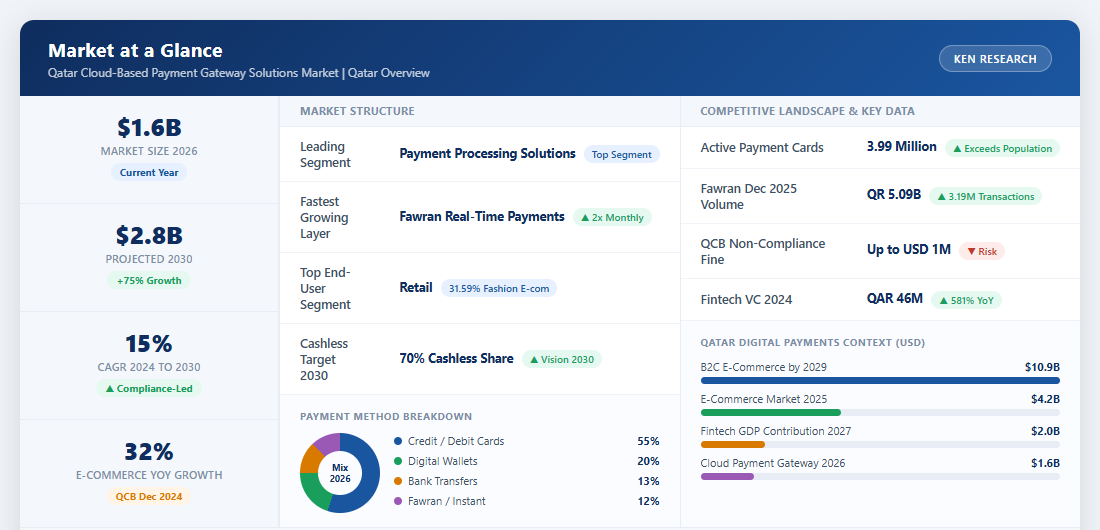Viewport: 1100px width, 530px height.
Task: Click the Cloud Payment Gateway 2026 purple bar
Action: coord(727,477)
